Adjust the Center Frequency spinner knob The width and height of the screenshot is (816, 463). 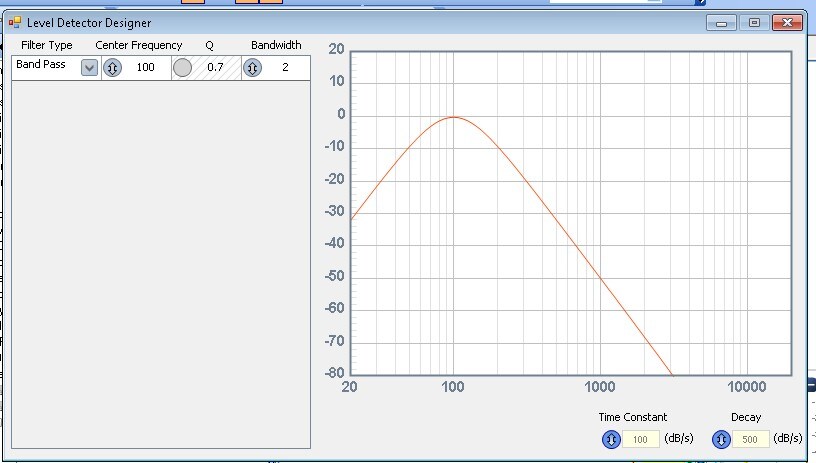point(112,68)
